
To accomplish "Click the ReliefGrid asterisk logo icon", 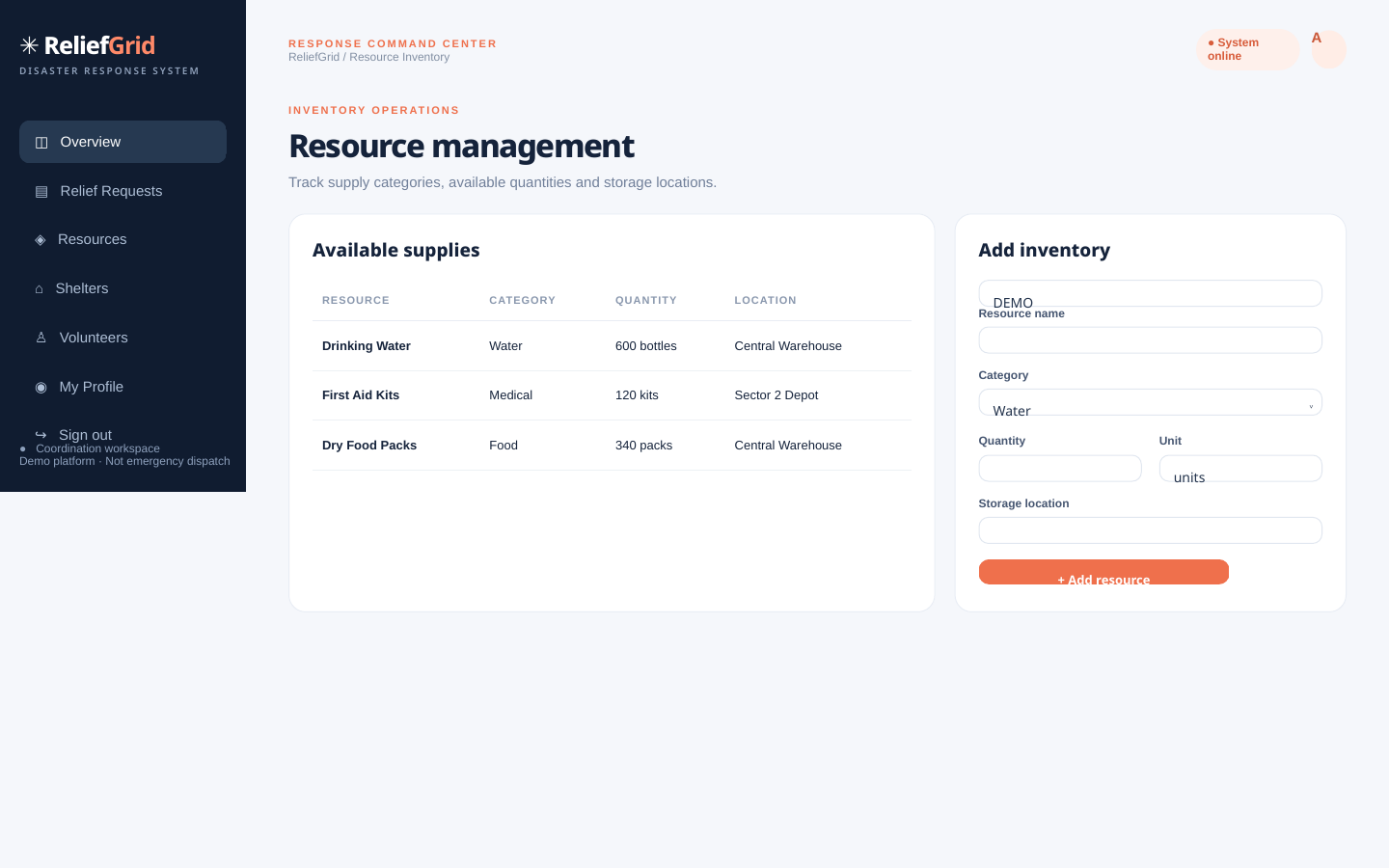I will [x=29, y=45].
